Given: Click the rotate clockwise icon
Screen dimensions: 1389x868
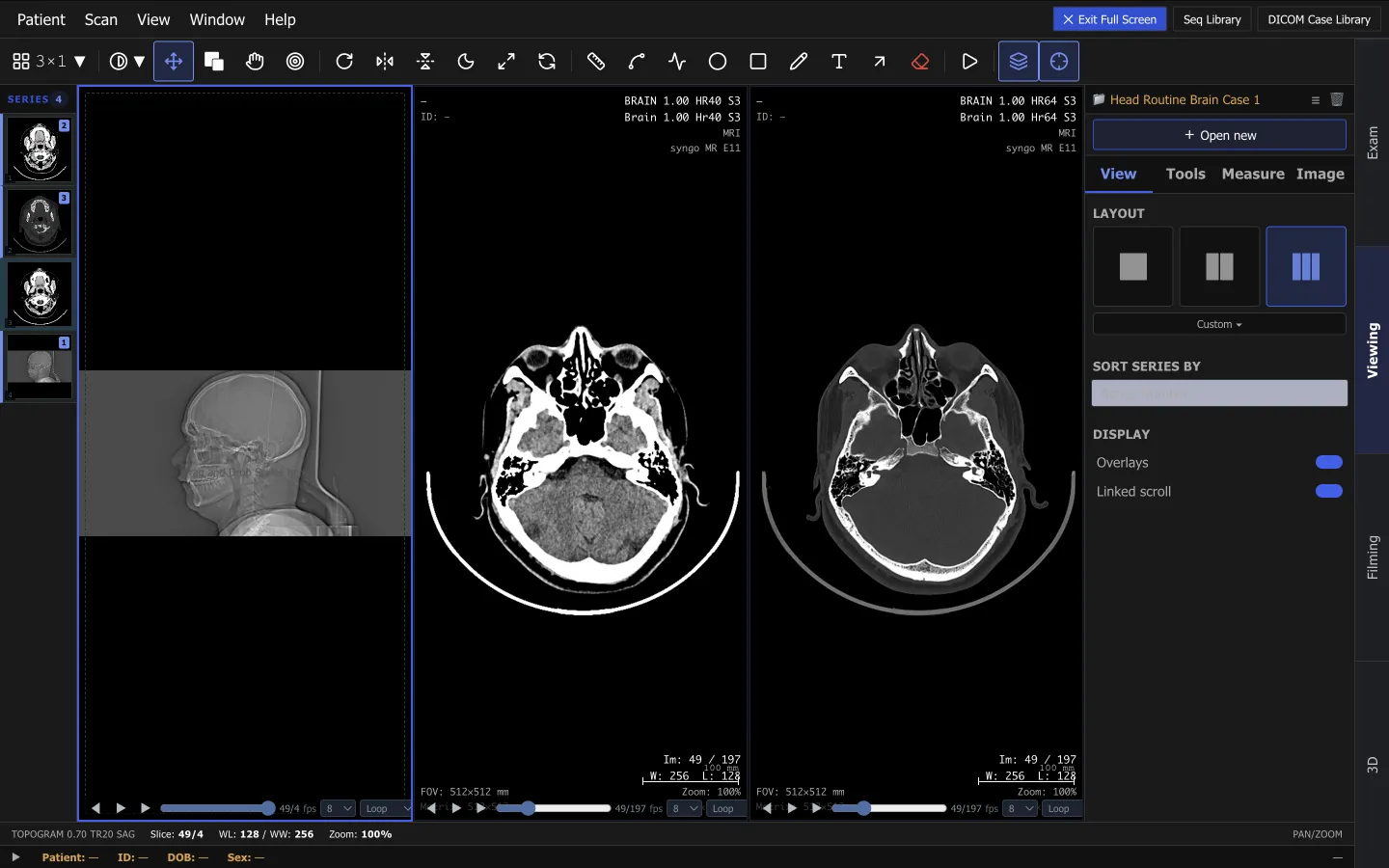Looking at the screenshot, I should pos(344,62).
